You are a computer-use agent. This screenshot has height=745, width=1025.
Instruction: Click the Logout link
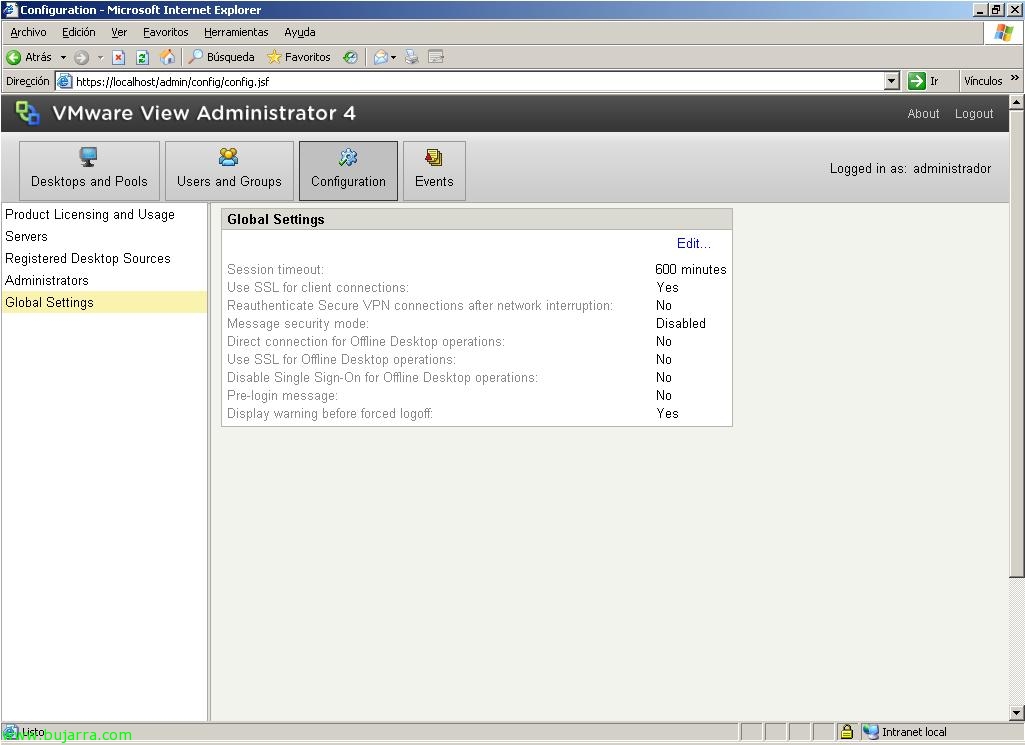974,114
